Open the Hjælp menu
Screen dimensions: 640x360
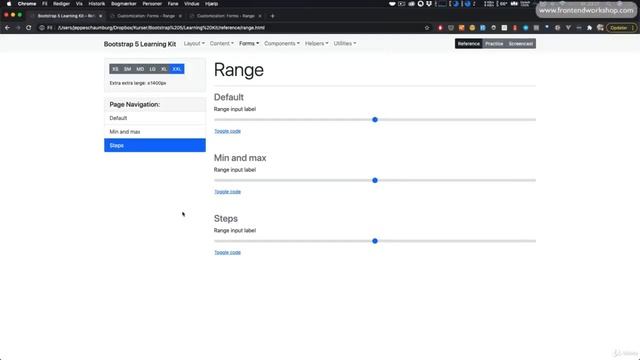click(x=211, y=4)
